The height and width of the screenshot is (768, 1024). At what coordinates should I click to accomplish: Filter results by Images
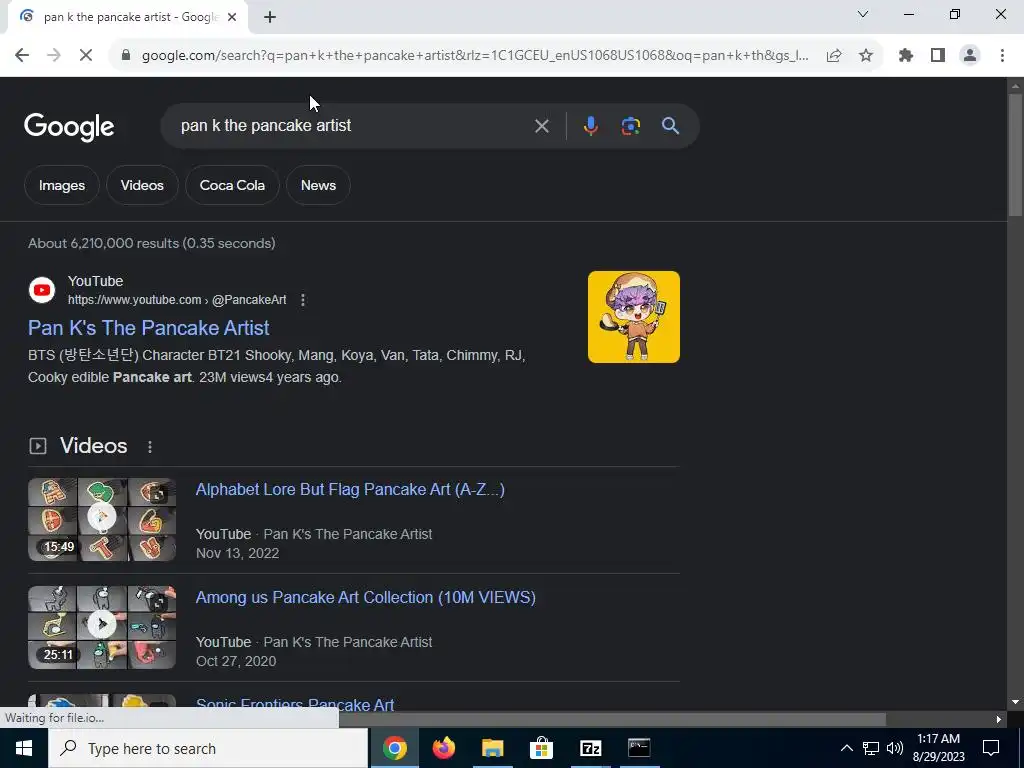(62, 185)
